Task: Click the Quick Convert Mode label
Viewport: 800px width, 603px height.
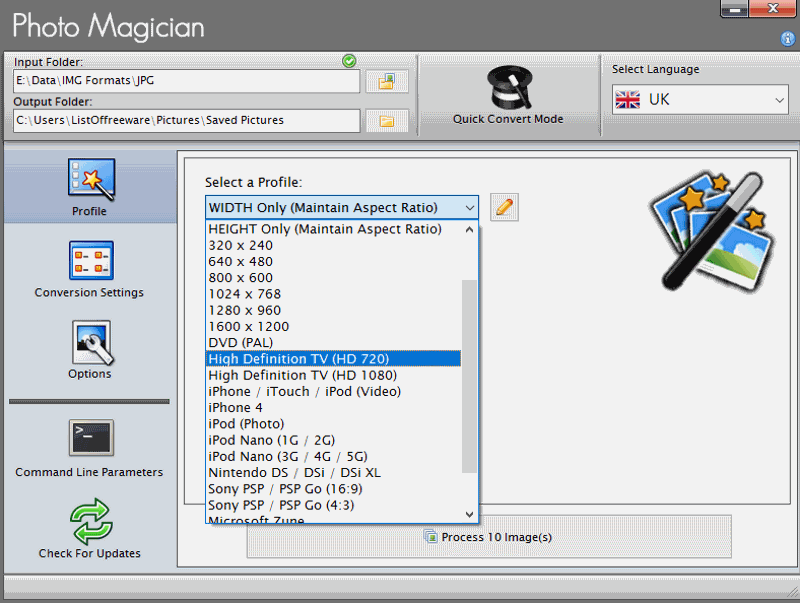Action: click(x=508, y=119)
